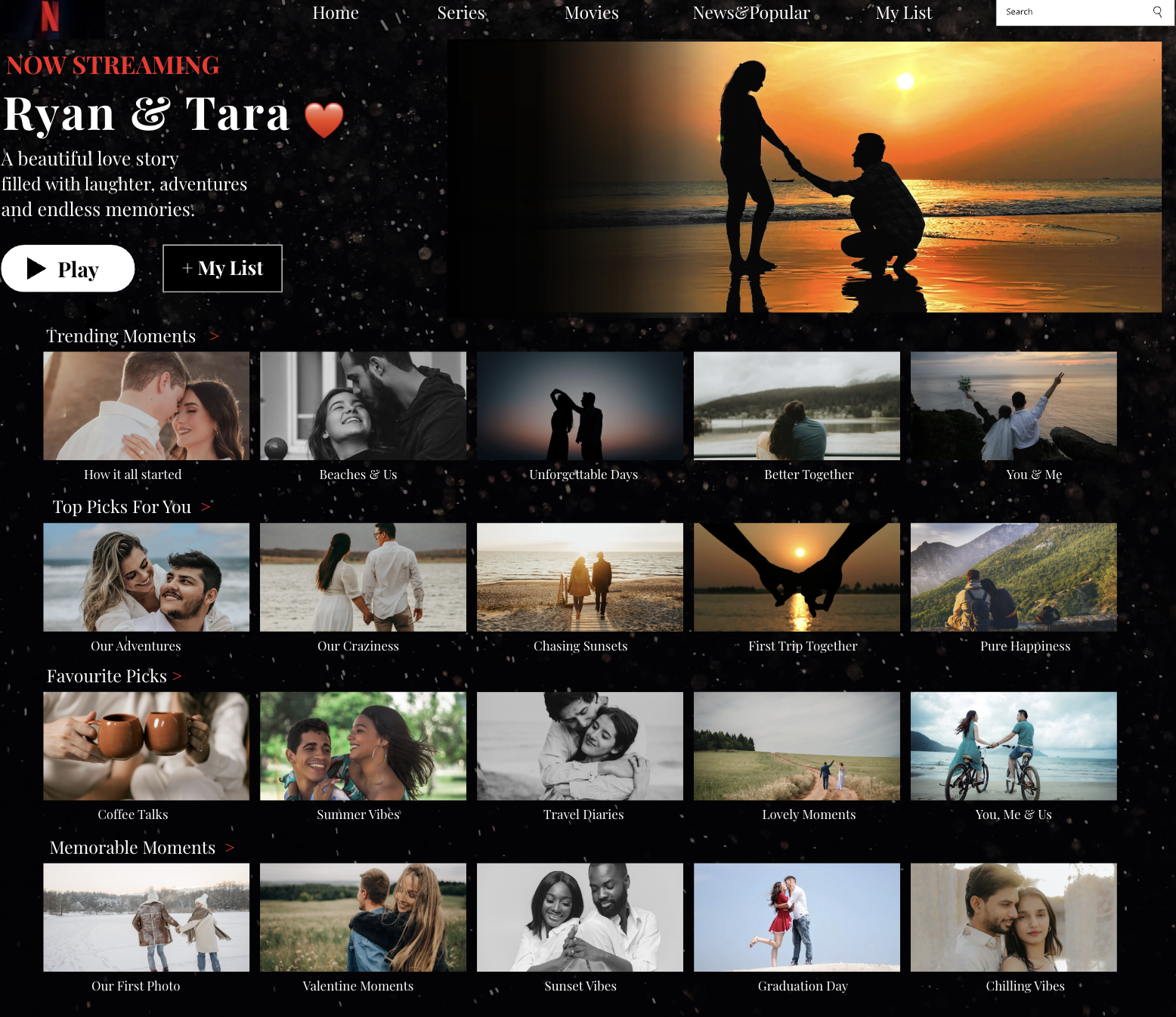Click the search magnifier icon
Image resolution: width=1176 pixels, height=1017 pixels.
pyautogui.click(x=1157, y=12)
